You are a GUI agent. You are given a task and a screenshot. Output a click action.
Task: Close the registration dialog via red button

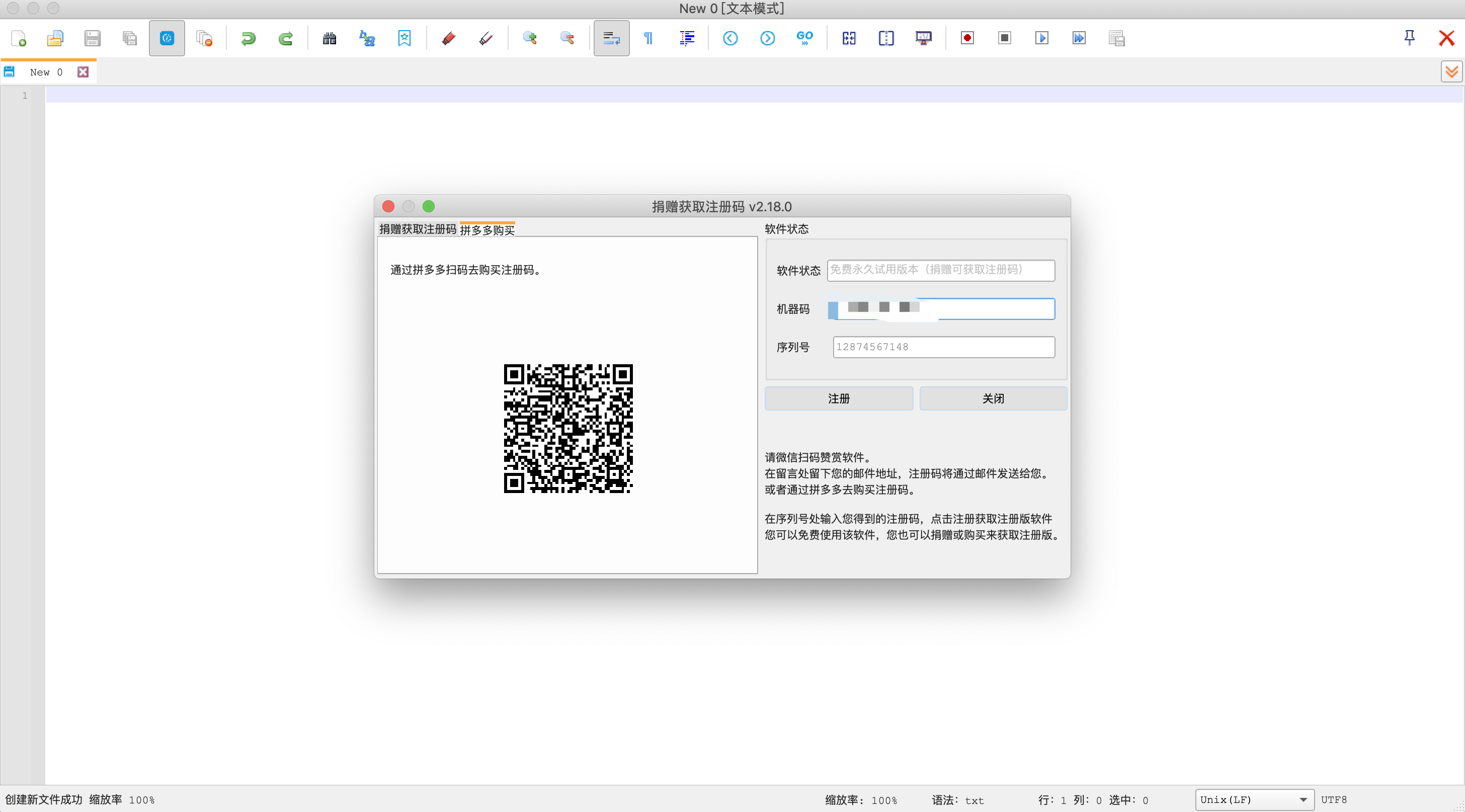[x=388, y=206]
